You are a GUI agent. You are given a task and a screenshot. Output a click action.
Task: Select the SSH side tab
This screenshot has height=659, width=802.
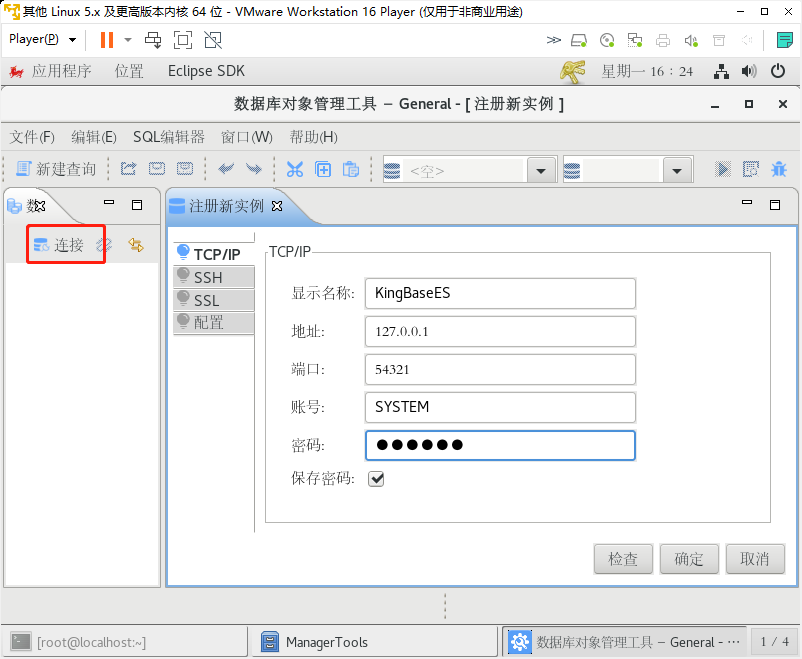tap(214, 277)
